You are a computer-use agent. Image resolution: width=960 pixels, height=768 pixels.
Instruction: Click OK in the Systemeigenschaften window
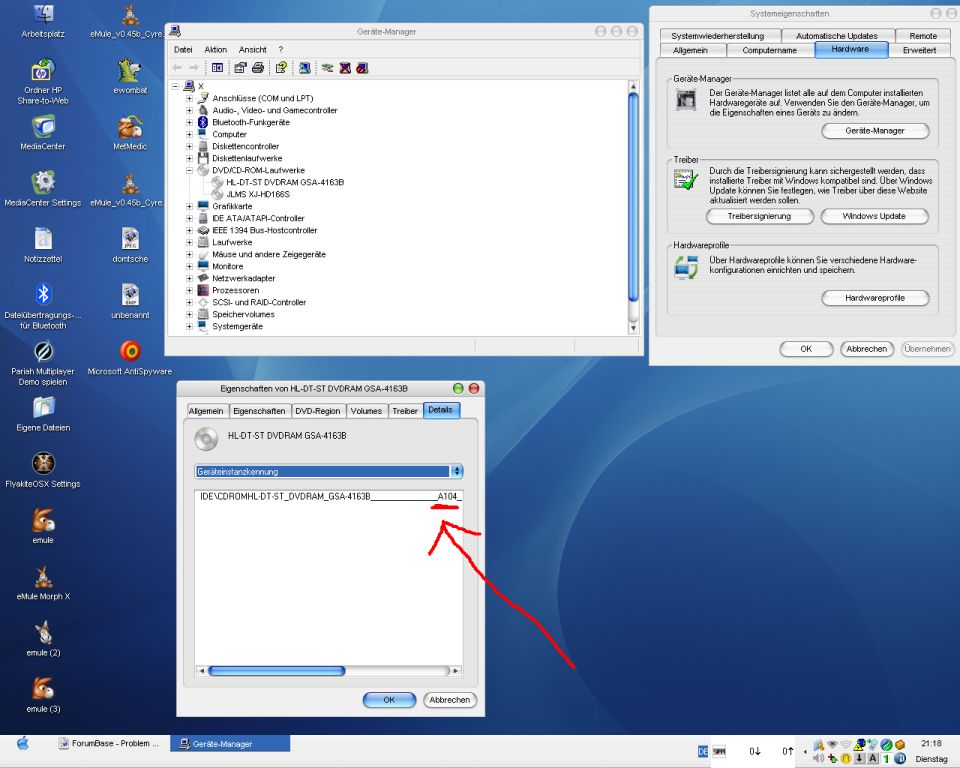coord(806,349)
